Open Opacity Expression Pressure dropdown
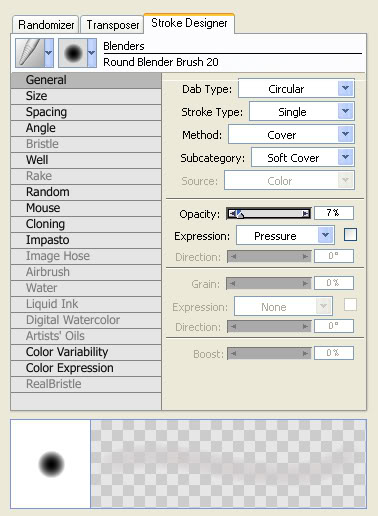 pos(285,235)
